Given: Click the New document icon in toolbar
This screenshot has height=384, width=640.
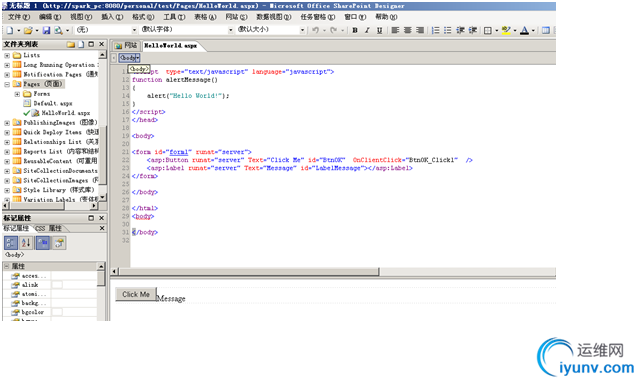Looking at the screenshot, I should tap(10, 30).
